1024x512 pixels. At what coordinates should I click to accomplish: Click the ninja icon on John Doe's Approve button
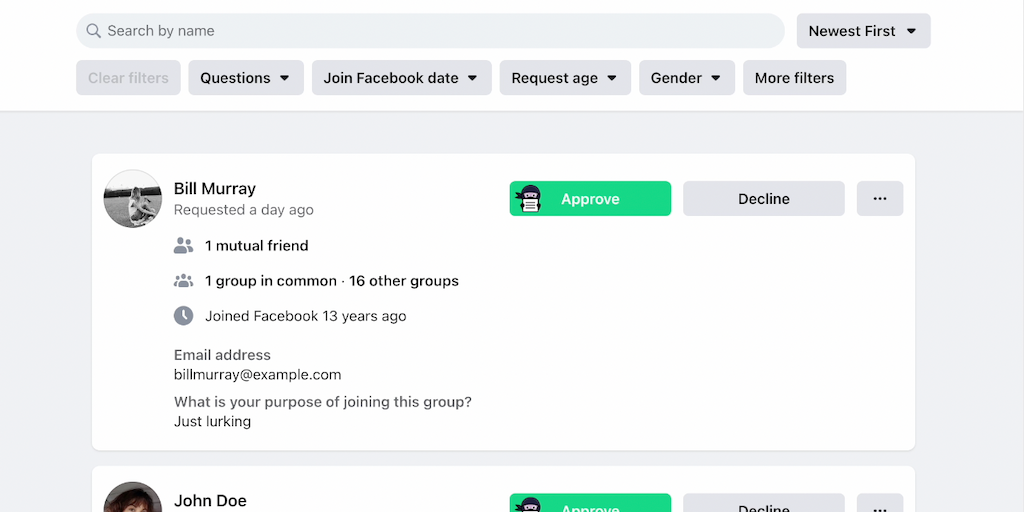(531, 504)
